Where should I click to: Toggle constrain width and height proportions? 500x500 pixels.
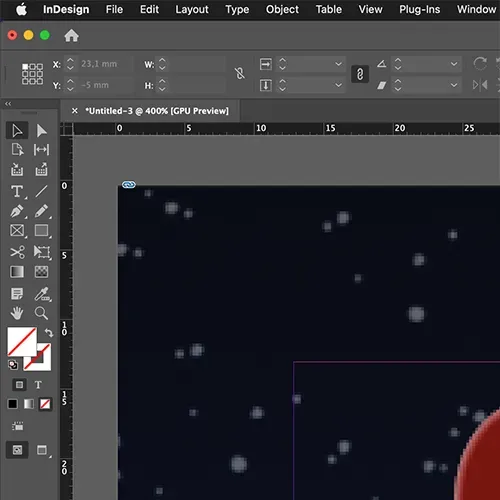[240, 74]
